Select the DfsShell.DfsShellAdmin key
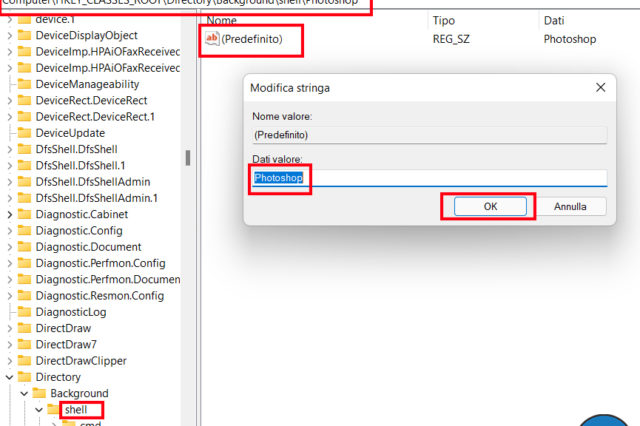 click(93, 182)
